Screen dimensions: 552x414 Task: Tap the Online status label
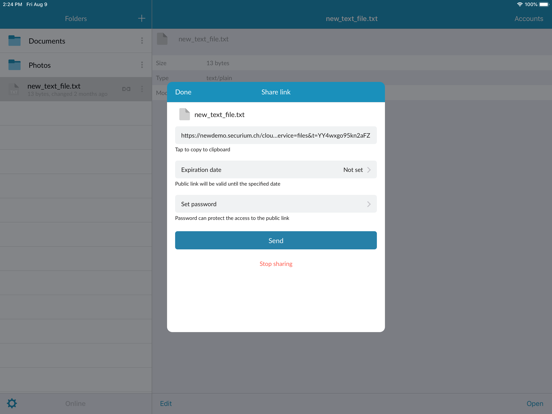click(x=75, y=403)
